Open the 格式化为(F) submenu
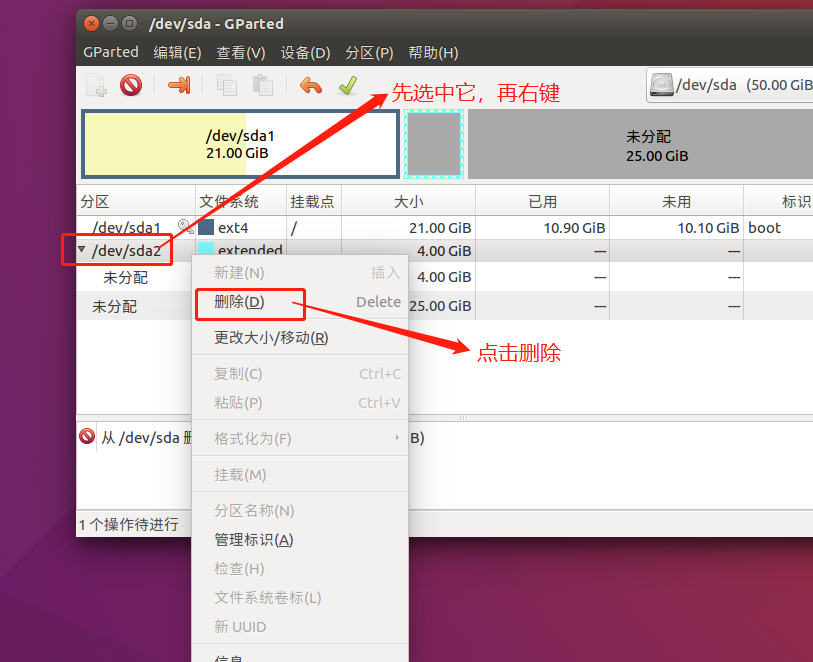 tap(300, 439)
